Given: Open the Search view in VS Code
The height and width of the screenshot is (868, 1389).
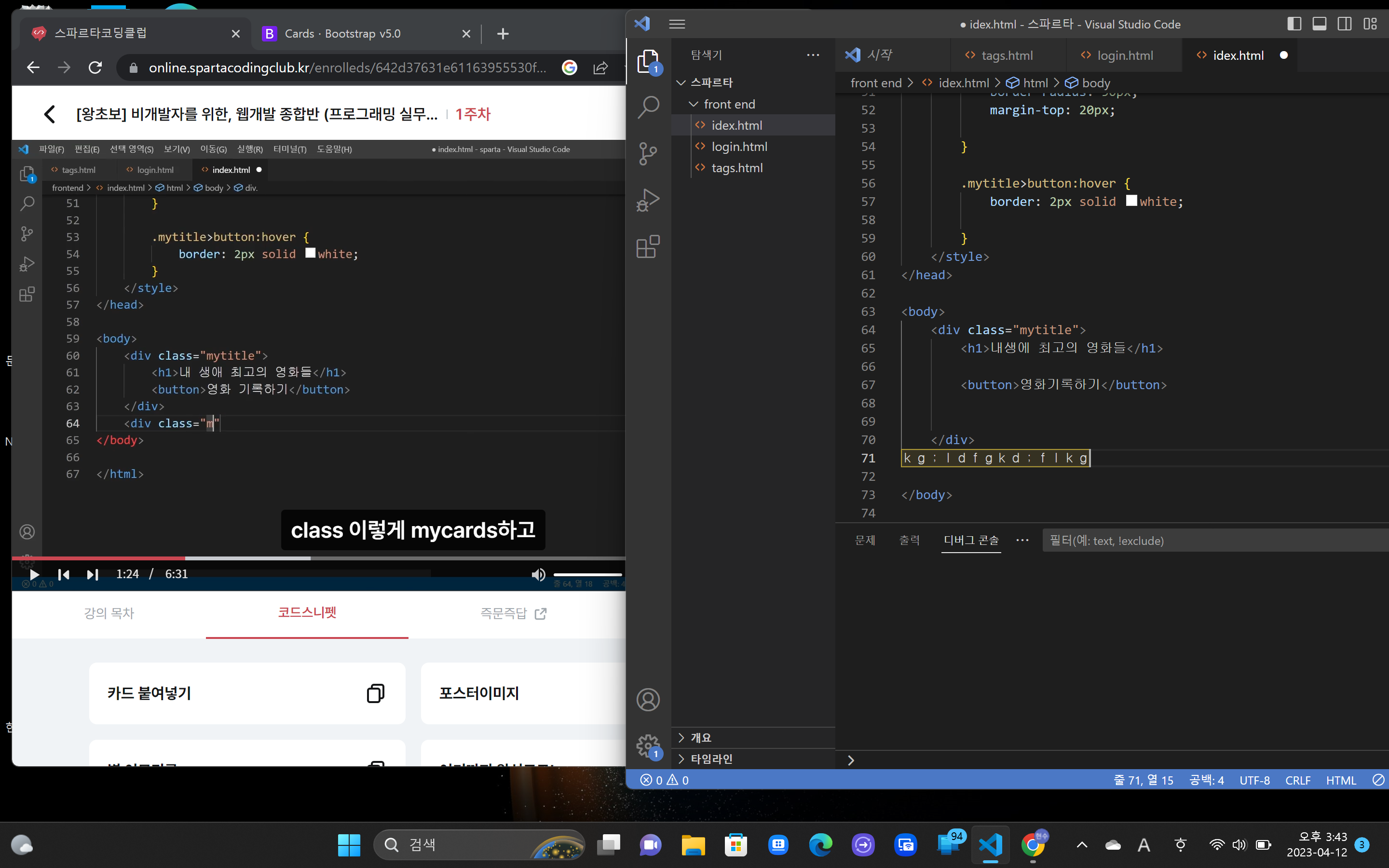Looking at the screenshot, I should [648, 107].
